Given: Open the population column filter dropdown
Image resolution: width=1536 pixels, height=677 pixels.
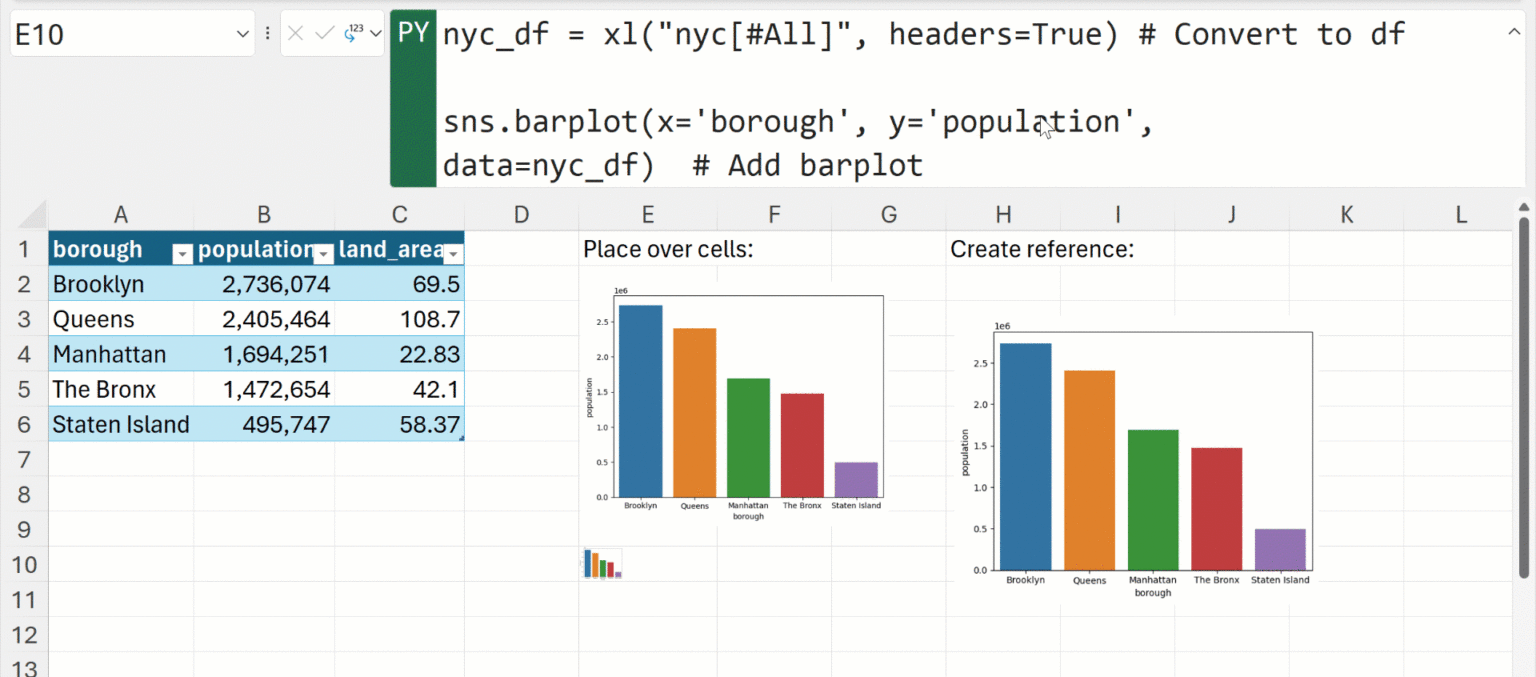Looking at the screenshot, I should pyautogui.click(x=322, y=254).
